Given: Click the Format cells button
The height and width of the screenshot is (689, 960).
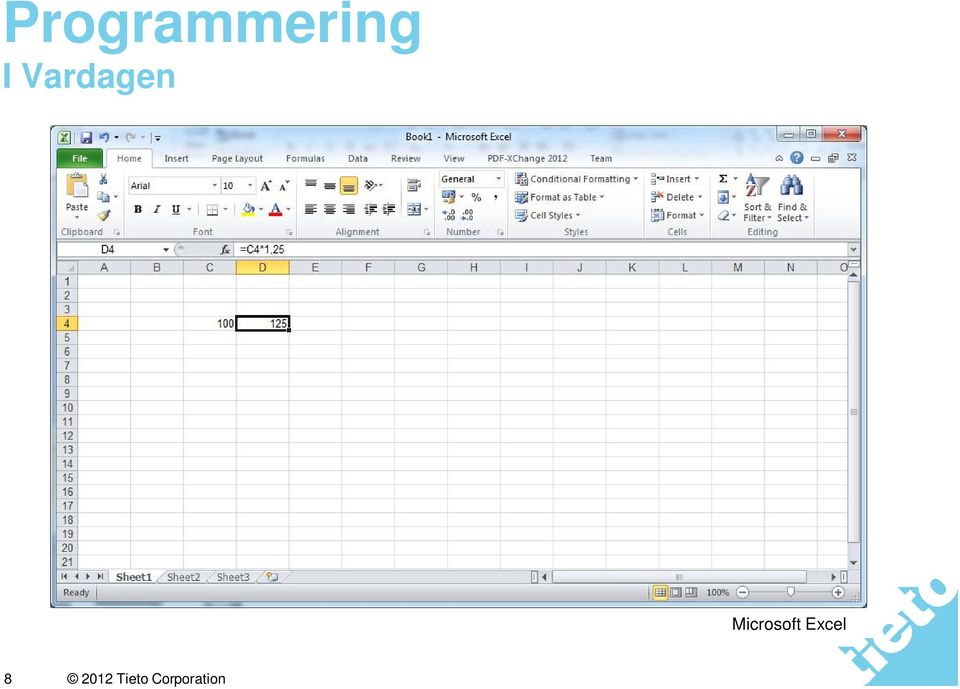Looking at the screenshot, I should [x=677, y=215].
